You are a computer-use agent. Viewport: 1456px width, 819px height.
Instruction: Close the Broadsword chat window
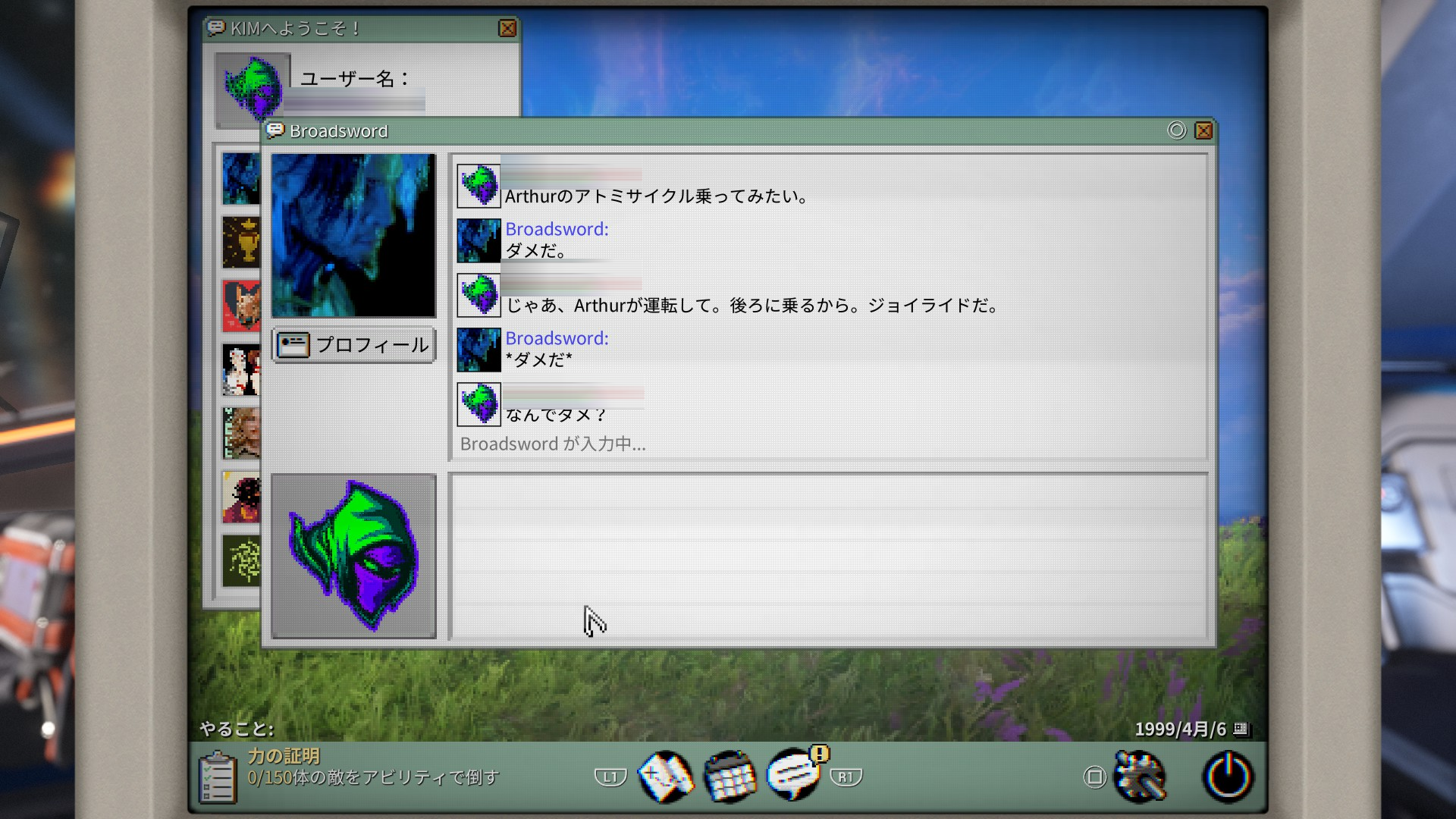[x=1203, y=130]
